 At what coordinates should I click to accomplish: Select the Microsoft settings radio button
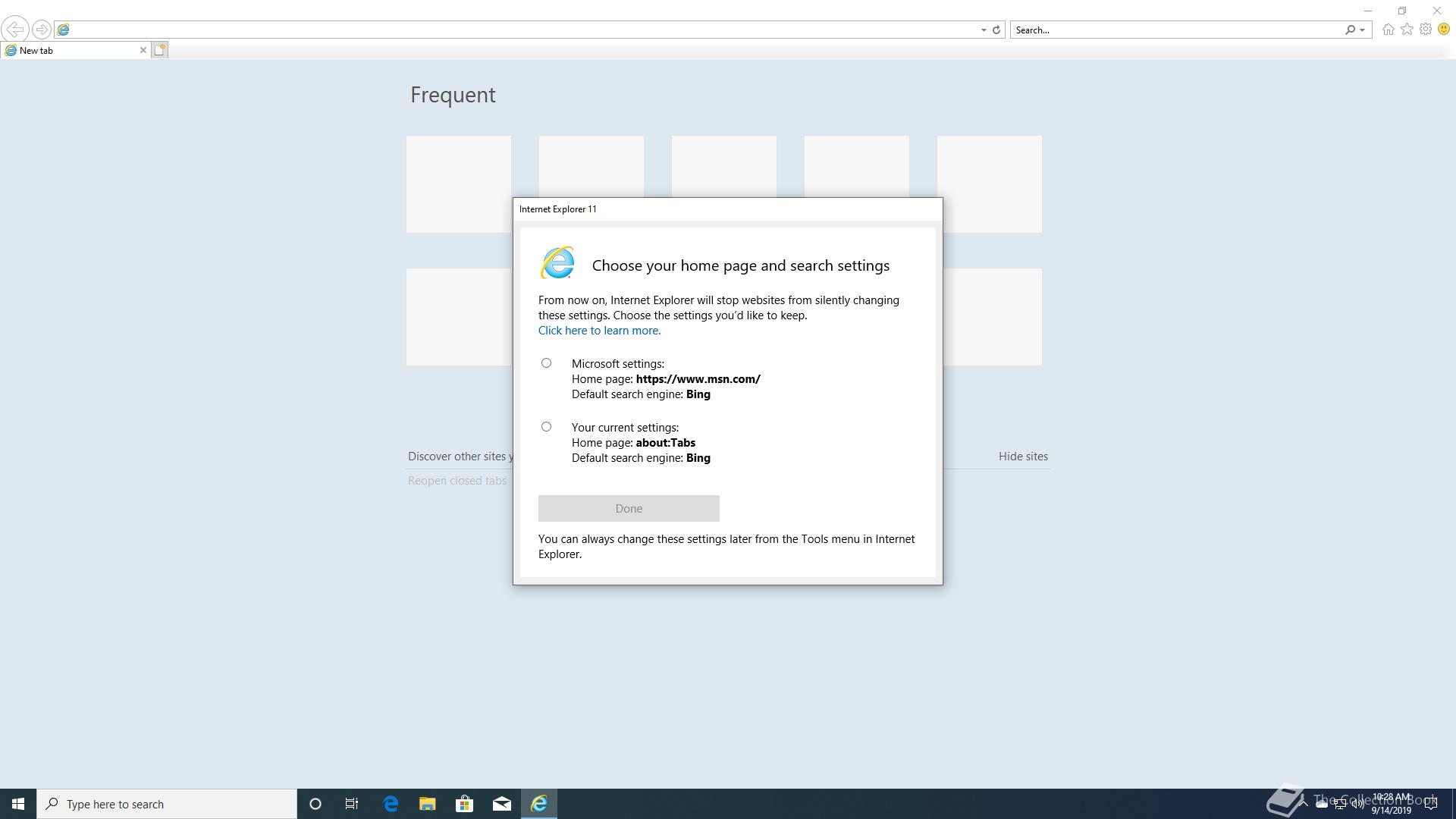546,363
